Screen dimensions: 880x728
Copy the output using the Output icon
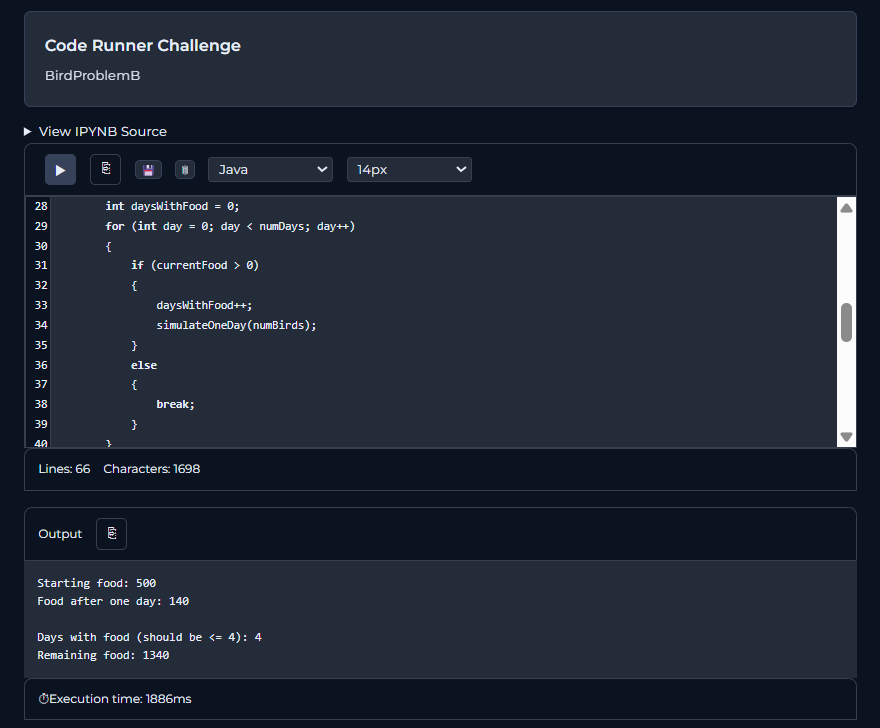(112, 534)
